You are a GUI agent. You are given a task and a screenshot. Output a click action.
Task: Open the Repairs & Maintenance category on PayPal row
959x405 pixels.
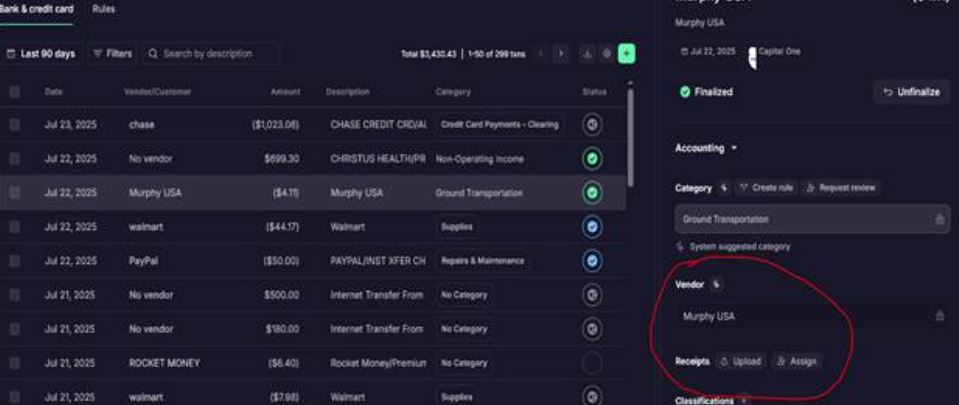click(482, 261)
